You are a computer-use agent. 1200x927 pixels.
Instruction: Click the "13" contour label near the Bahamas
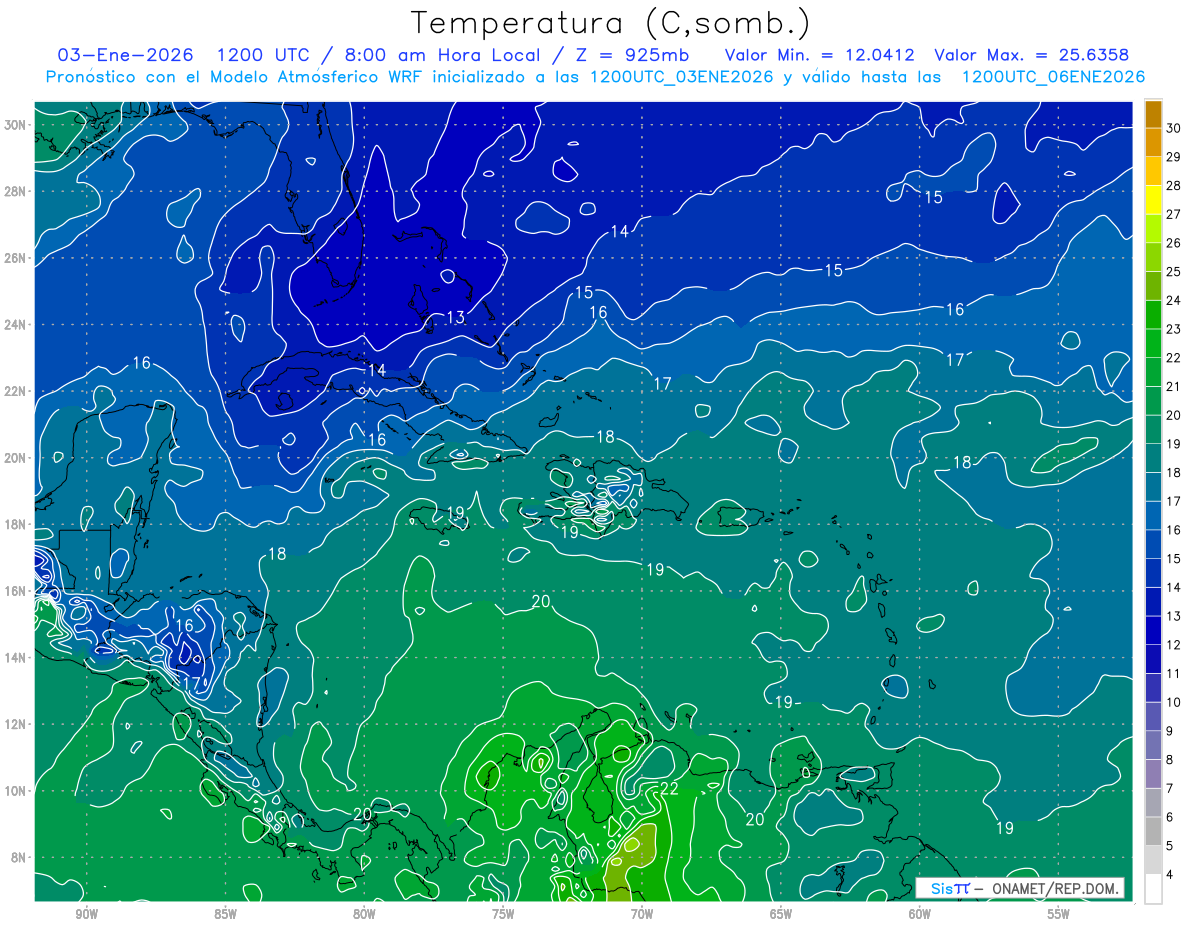coord(456,317)
